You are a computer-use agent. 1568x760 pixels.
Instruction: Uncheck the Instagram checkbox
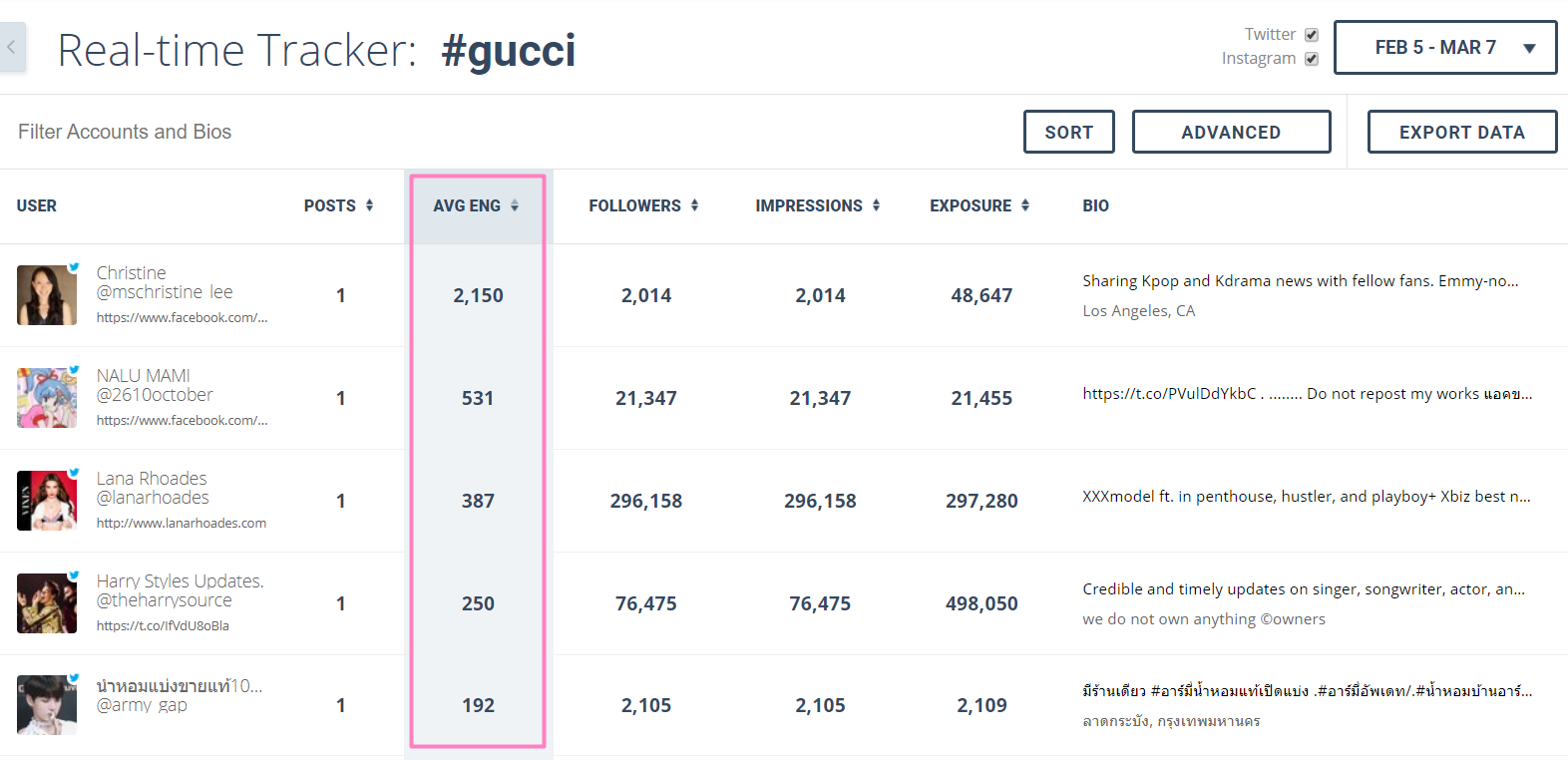(1312, 59)
